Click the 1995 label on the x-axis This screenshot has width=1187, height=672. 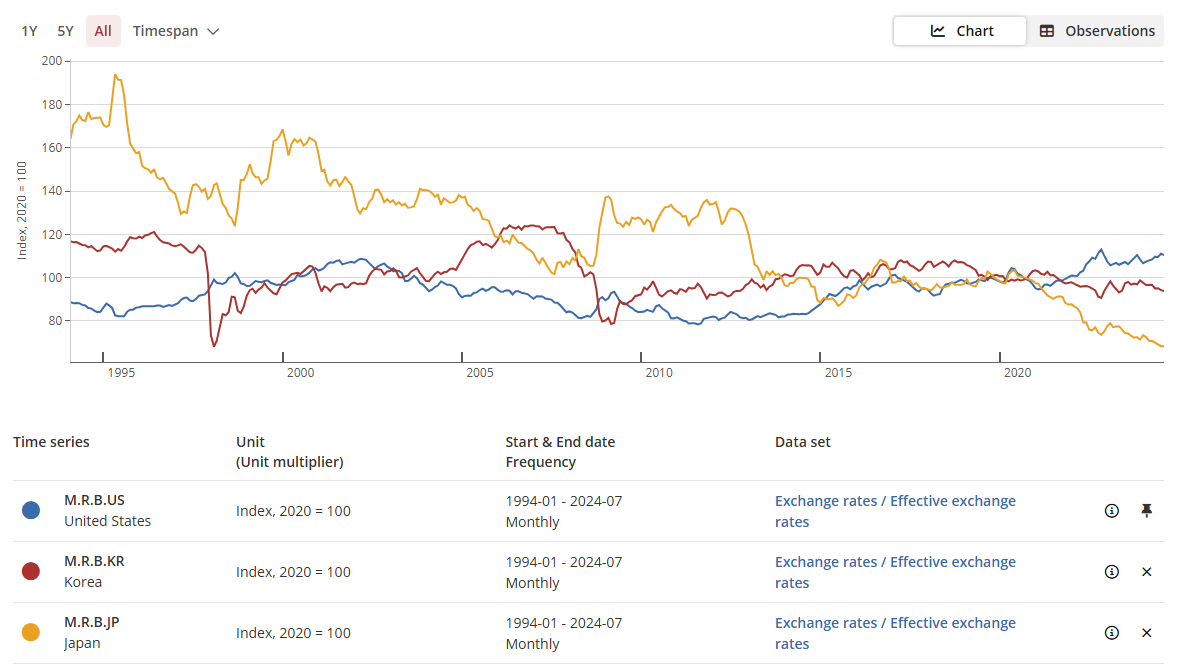[x=121, y=373]
